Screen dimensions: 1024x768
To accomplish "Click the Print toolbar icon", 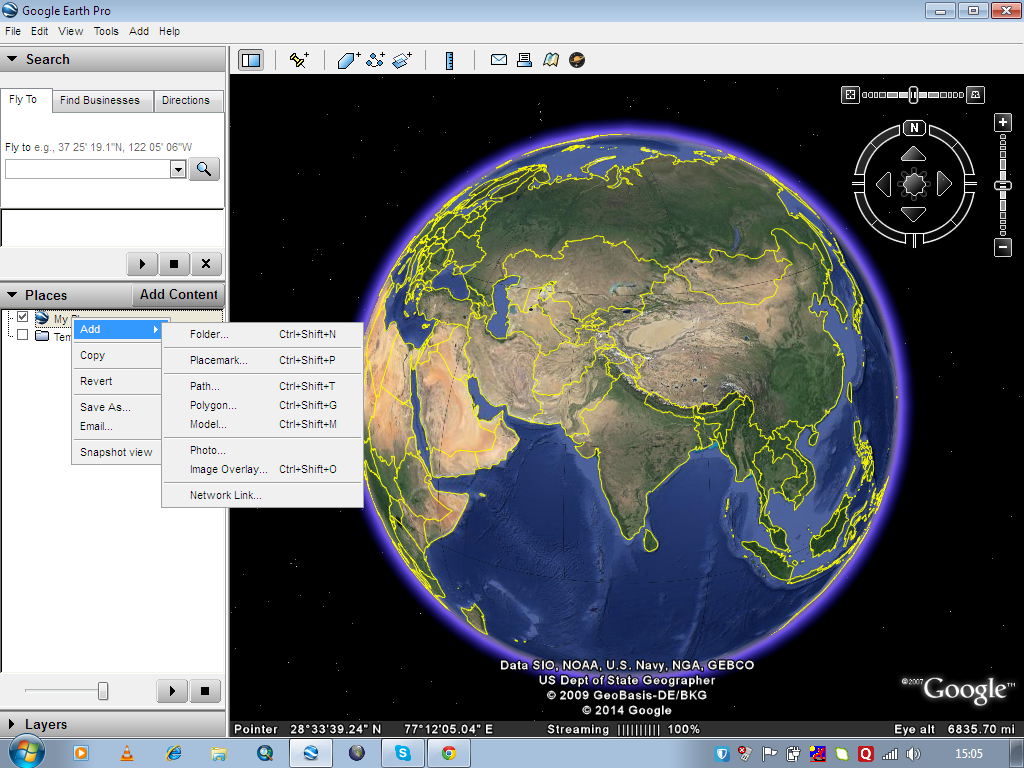I will (524, 60).
